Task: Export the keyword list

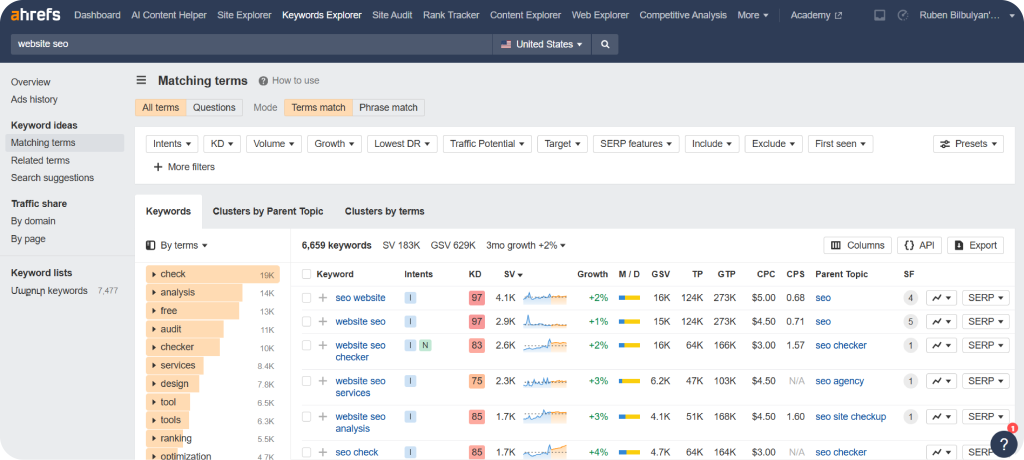Action: (975, 246)
